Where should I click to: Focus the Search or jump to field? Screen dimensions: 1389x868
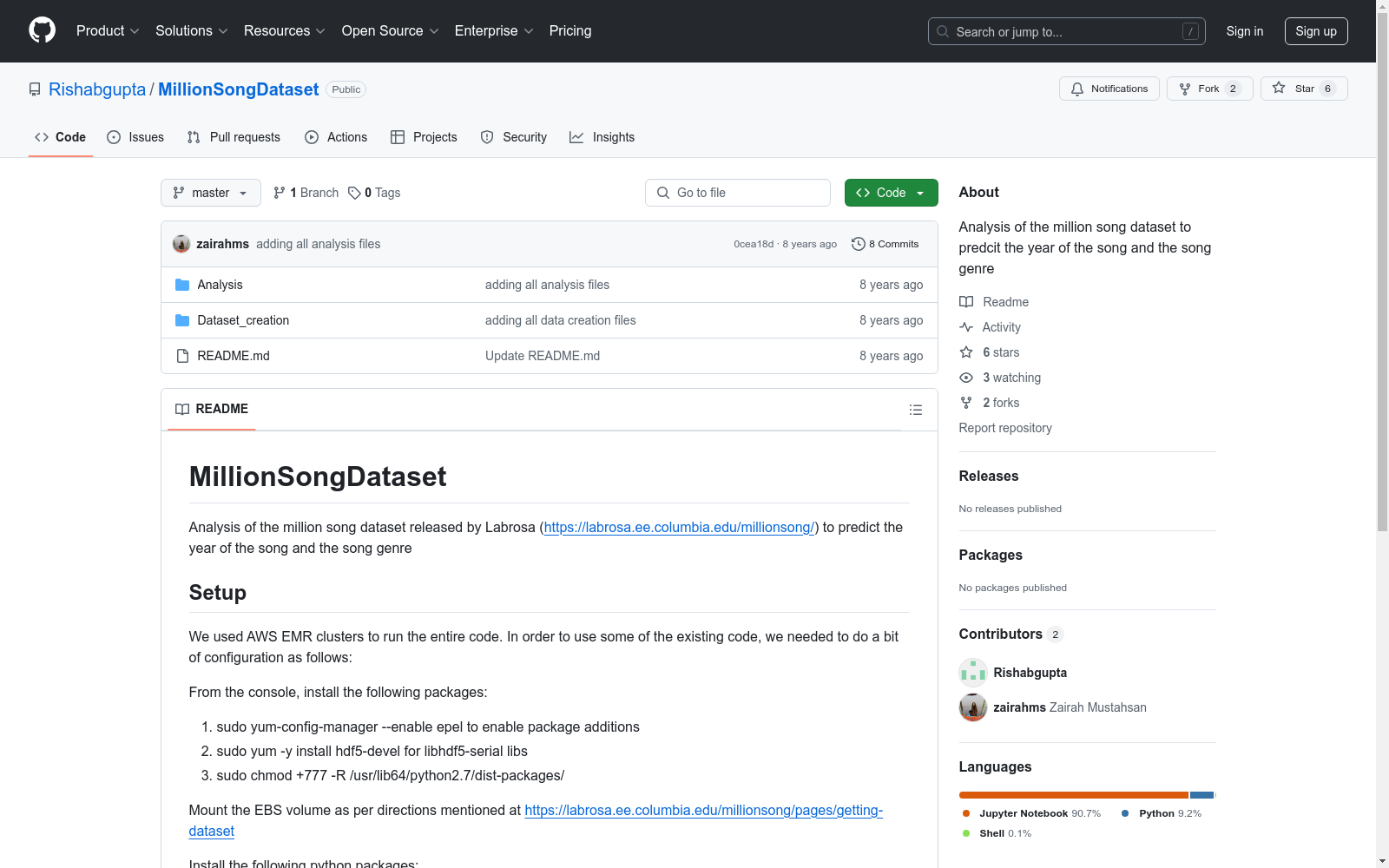[x=1067, y=31]
